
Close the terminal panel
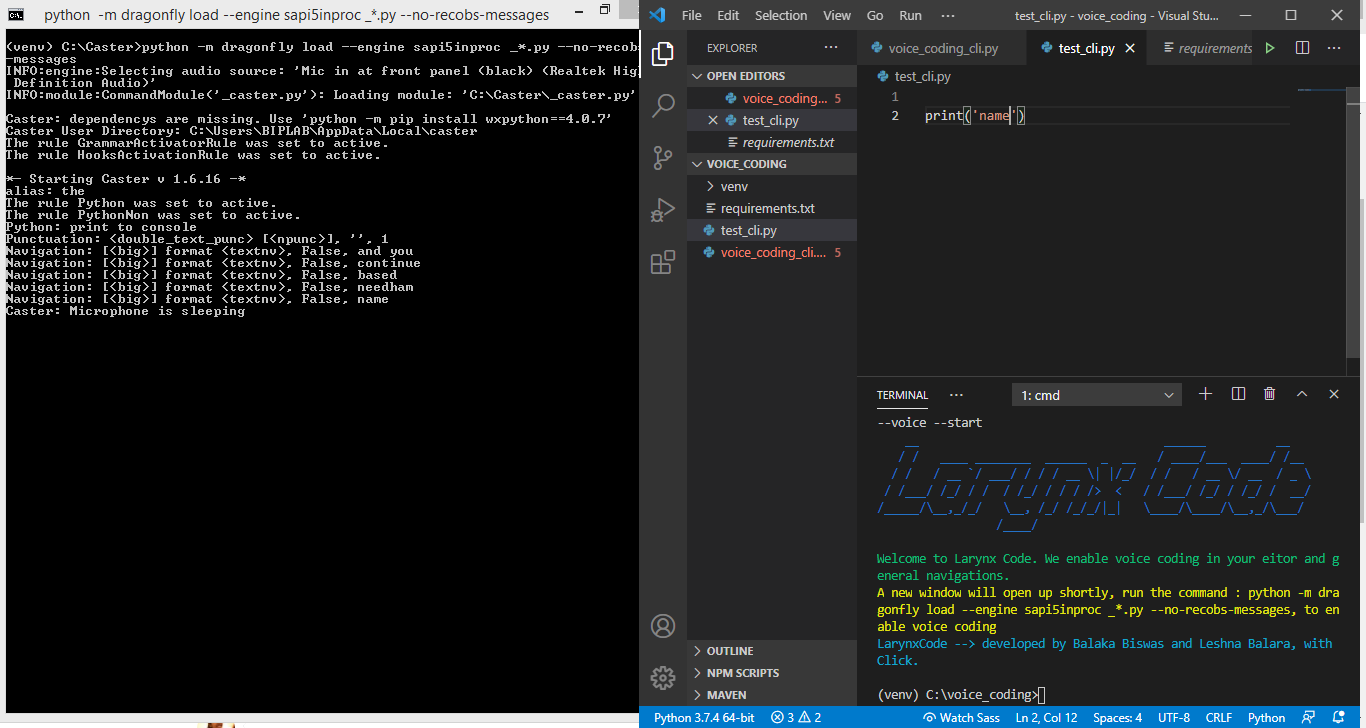(x=1334, y=394)
